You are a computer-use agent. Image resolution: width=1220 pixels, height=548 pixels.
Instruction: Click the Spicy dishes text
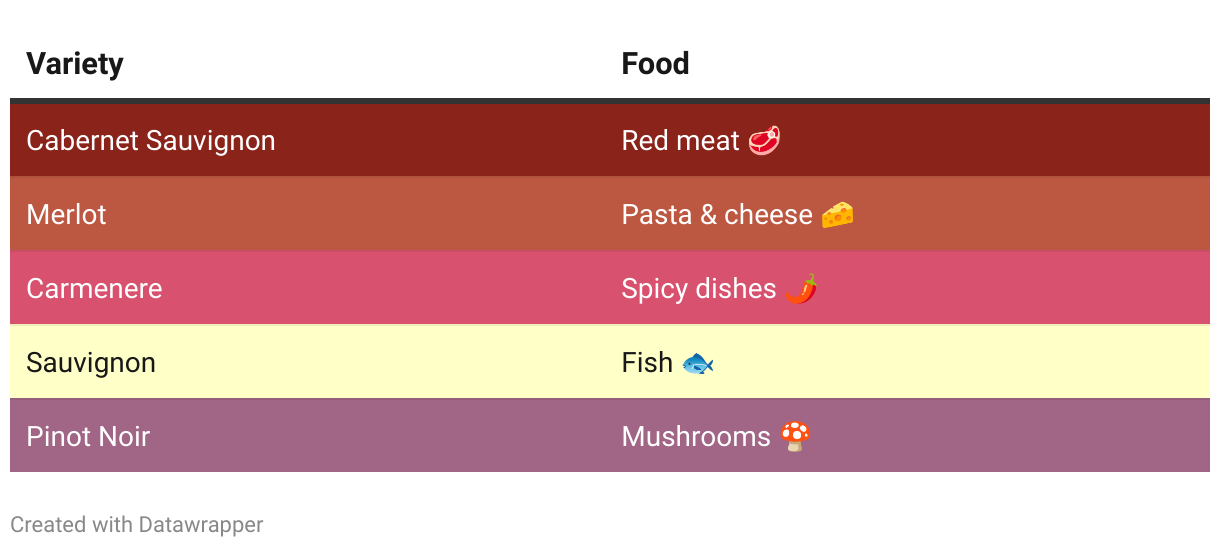pyautogui.click(x=699, y=288)
